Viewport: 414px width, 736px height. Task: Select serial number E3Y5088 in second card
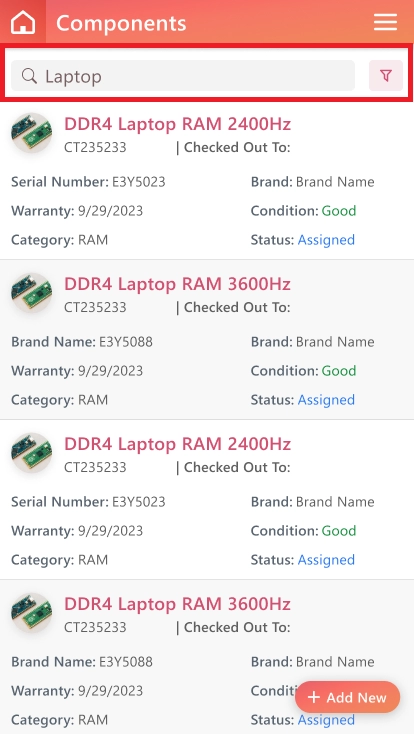click(x=126, y=342)
